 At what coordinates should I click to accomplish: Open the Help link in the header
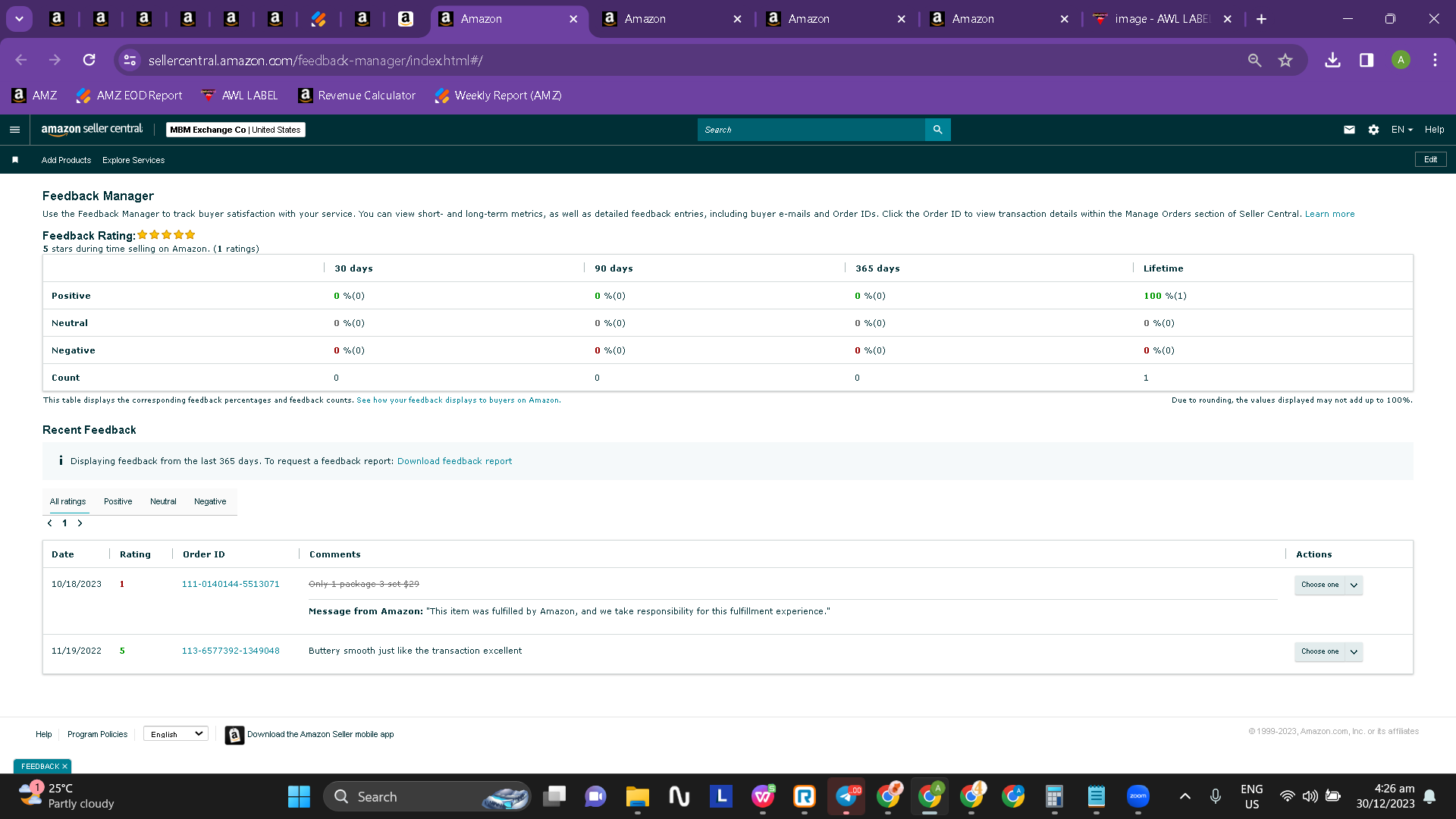[1434, 130]
